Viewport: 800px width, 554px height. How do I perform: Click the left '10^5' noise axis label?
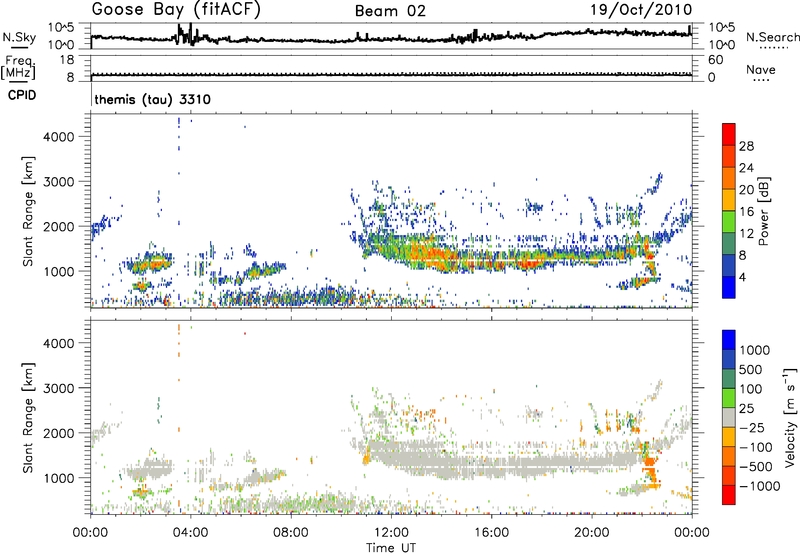62,28
